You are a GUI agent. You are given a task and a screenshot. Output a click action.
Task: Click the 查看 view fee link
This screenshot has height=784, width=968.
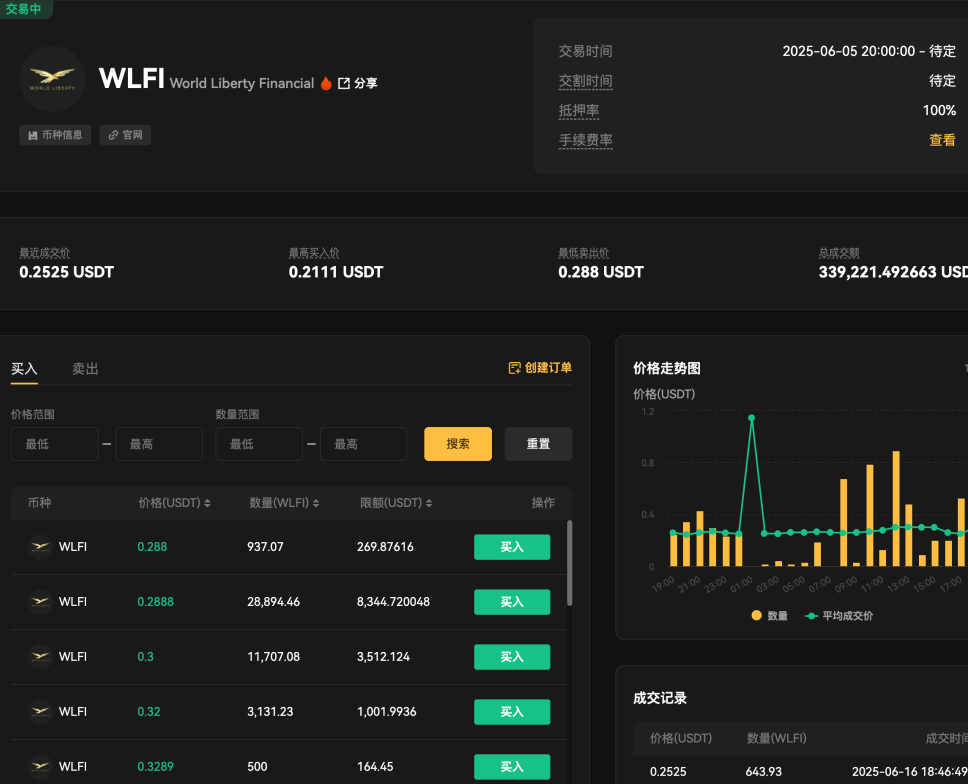point(941,140)
